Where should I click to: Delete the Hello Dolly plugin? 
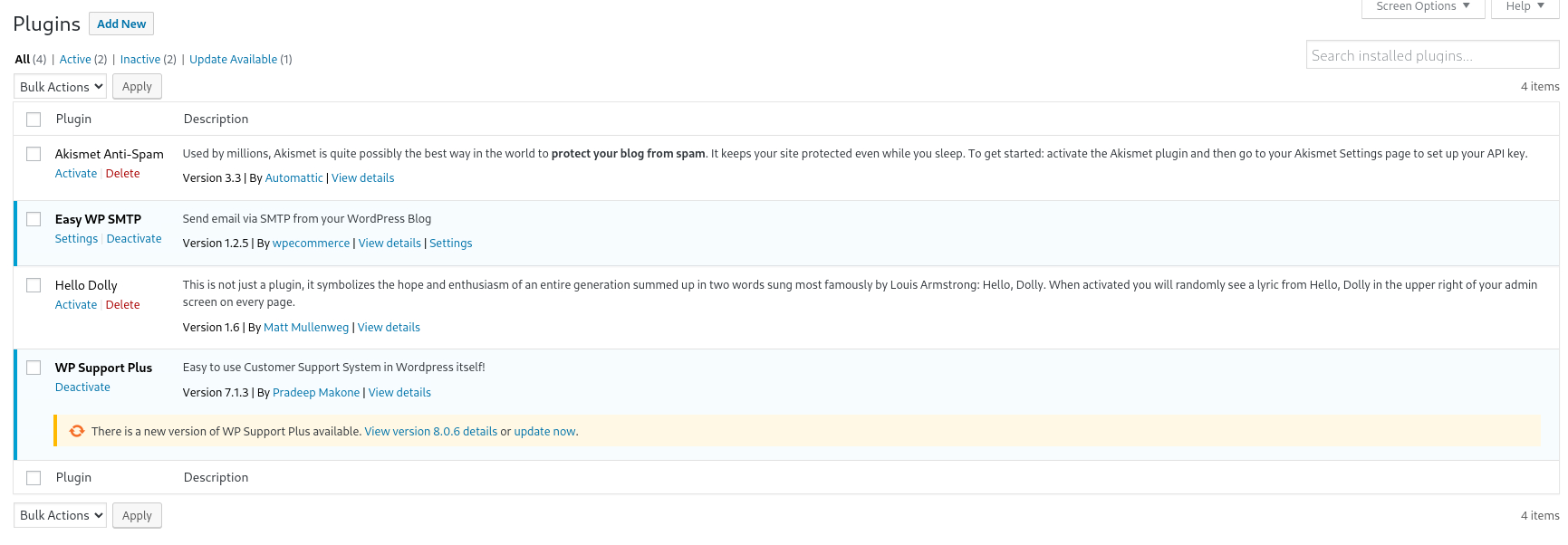[123, 305]
